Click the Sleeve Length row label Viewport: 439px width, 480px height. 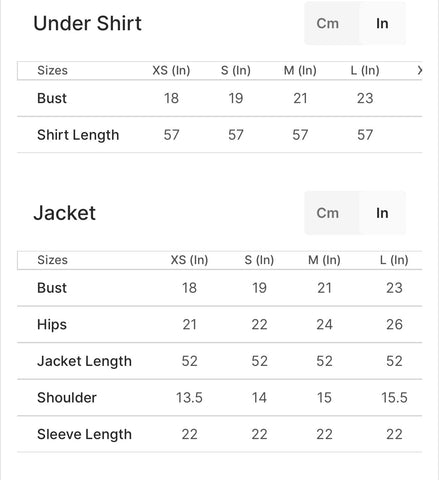click(x=84, y=434)
